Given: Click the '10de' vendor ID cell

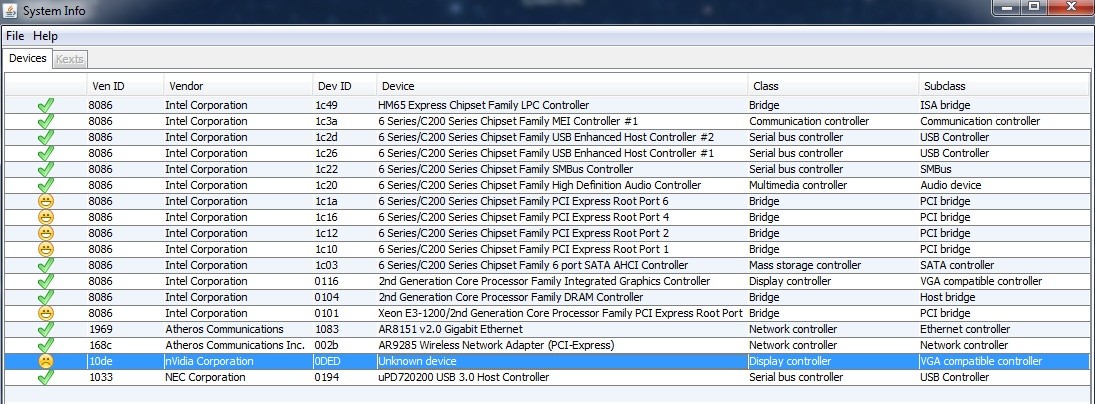Looking at the screenshot, I should click(x=125, y=361).
